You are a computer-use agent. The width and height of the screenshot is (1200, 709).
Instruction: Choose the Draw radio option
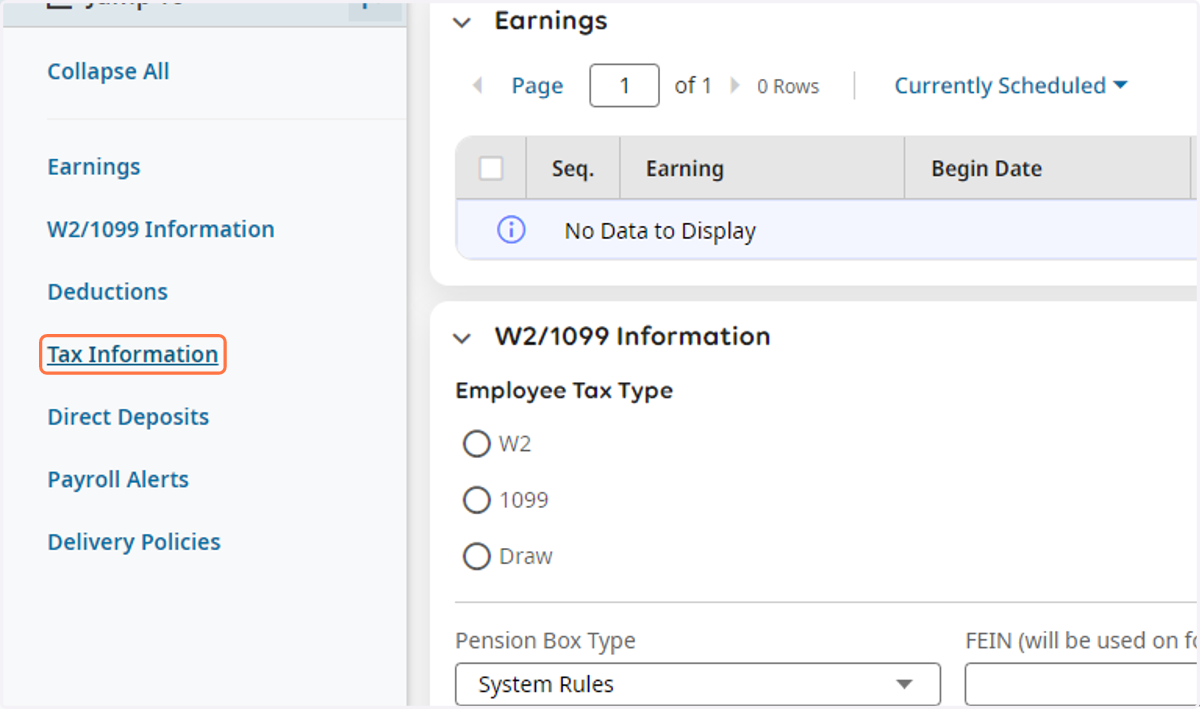[476, 556]
